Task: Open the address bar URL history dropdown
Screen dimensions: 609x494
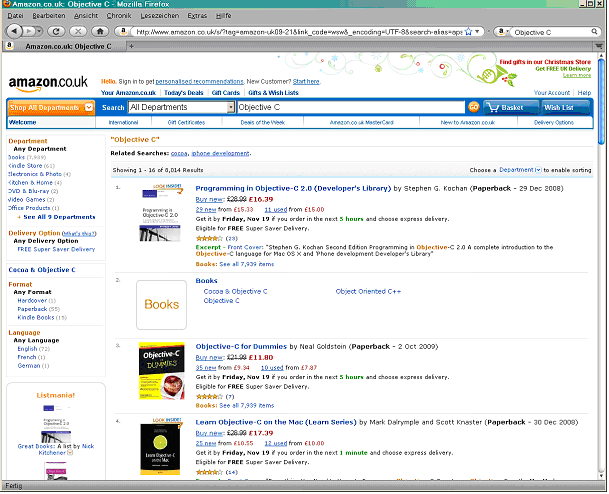Action: click(x=477, y=31)
